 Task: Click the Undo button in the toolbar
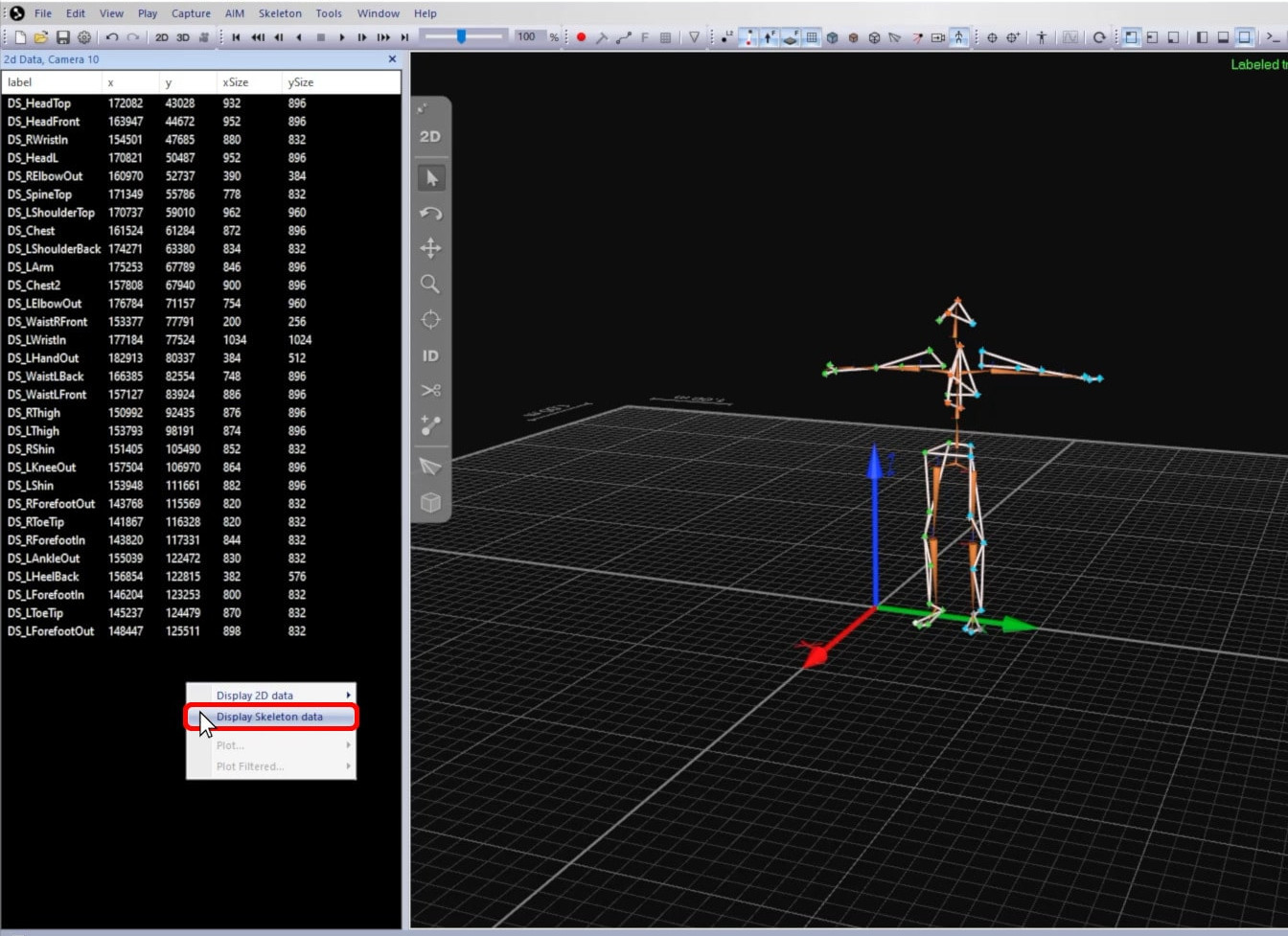click(x=111, y=37)
